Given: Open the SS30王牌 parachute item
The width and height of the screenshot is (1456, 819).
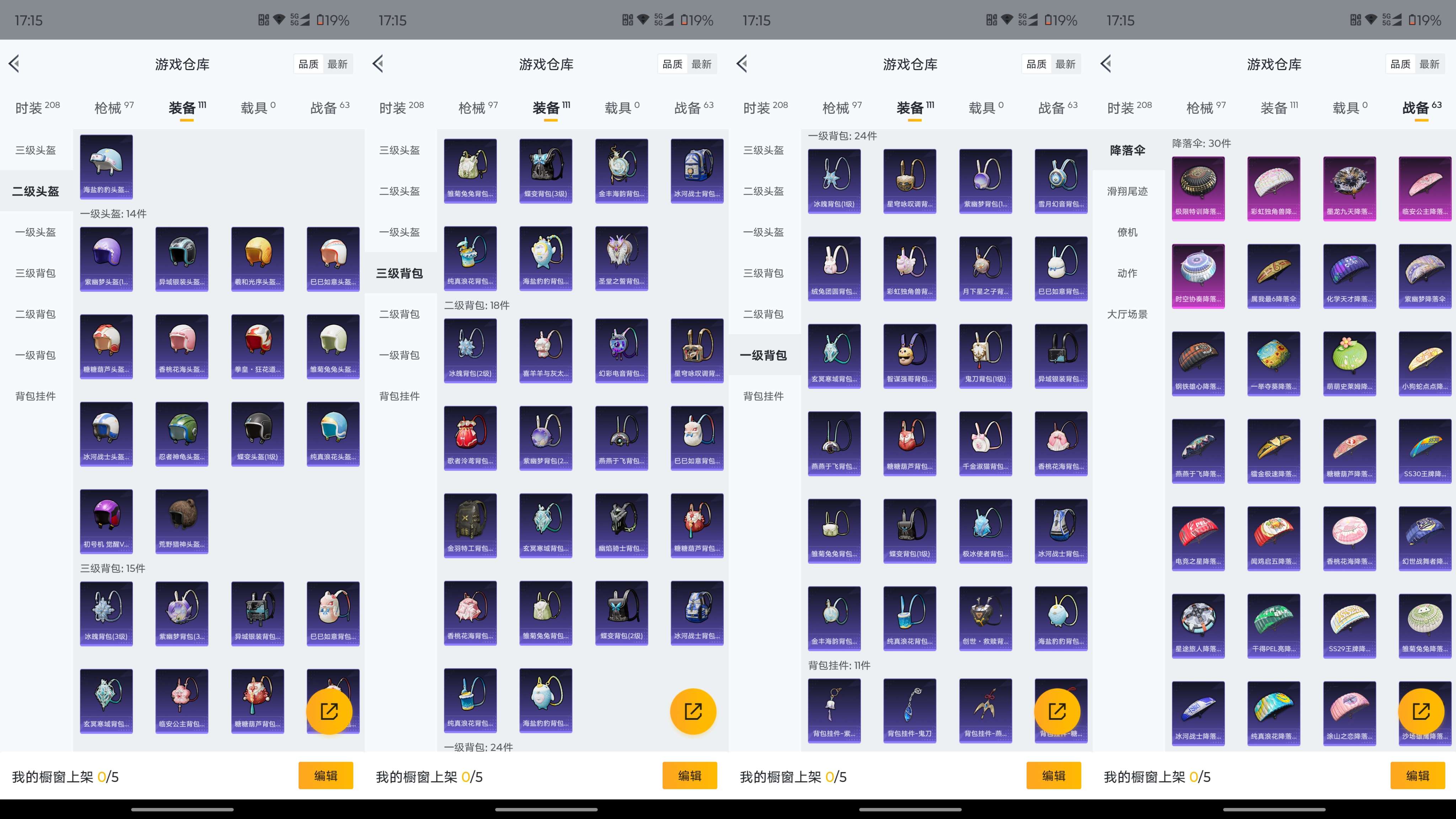Looking at the screenshot, I should click(1425, 451).
